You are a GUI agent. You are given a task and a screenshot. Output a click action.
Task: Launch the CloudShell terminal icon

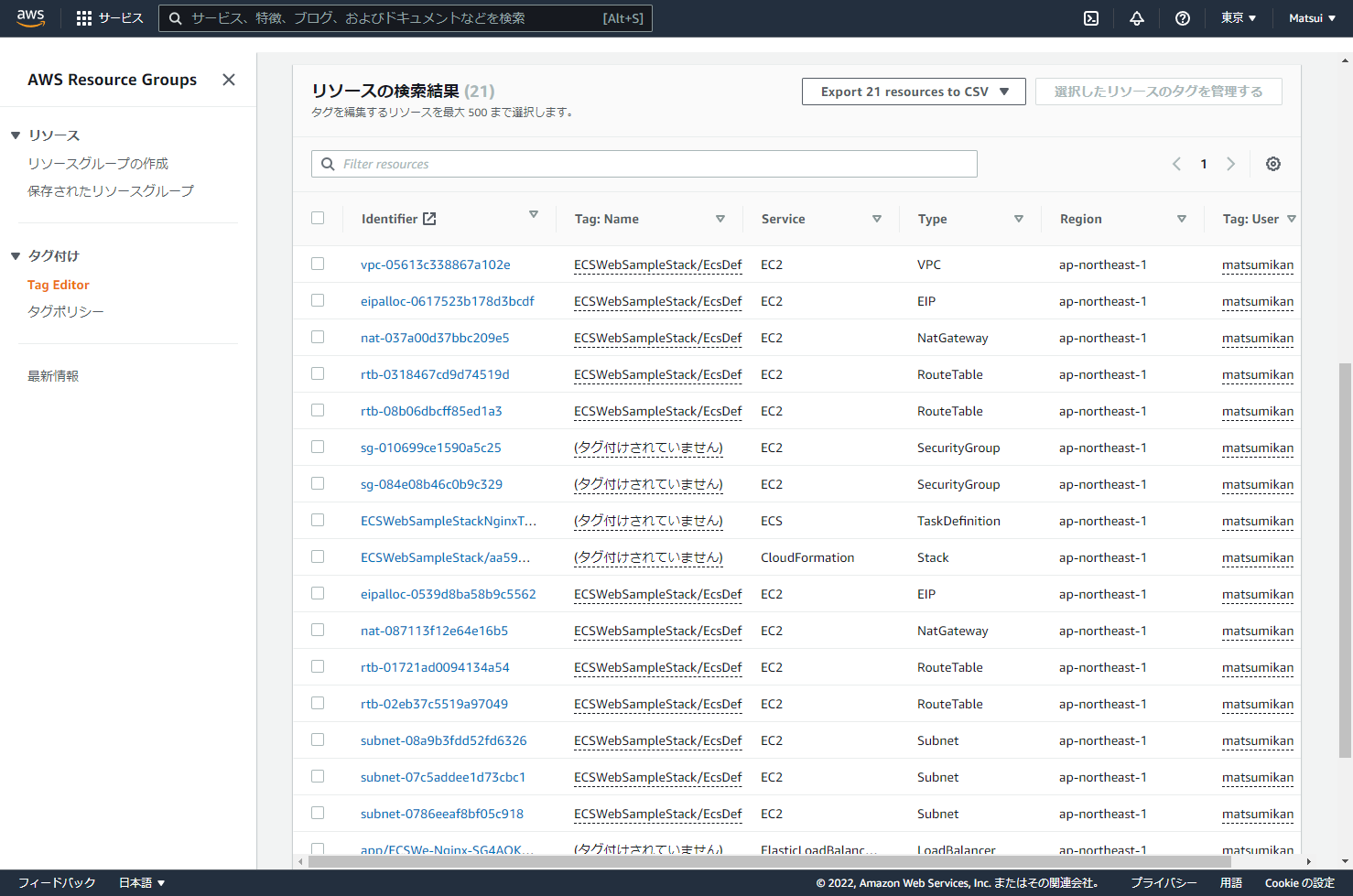tap(1091, 18)
